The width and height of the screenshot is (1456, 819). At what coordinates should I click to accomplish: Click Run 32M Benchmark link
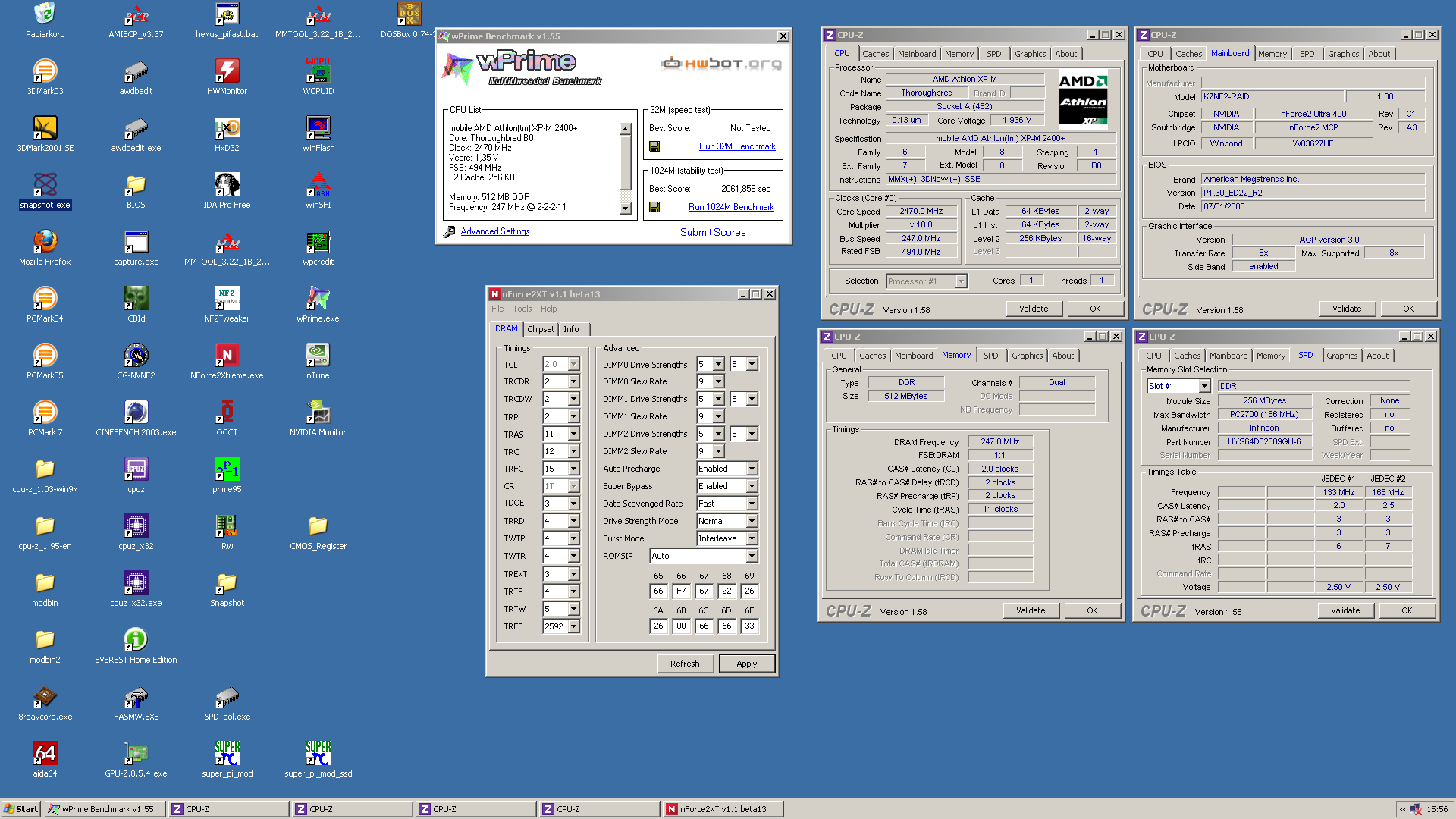737,146
